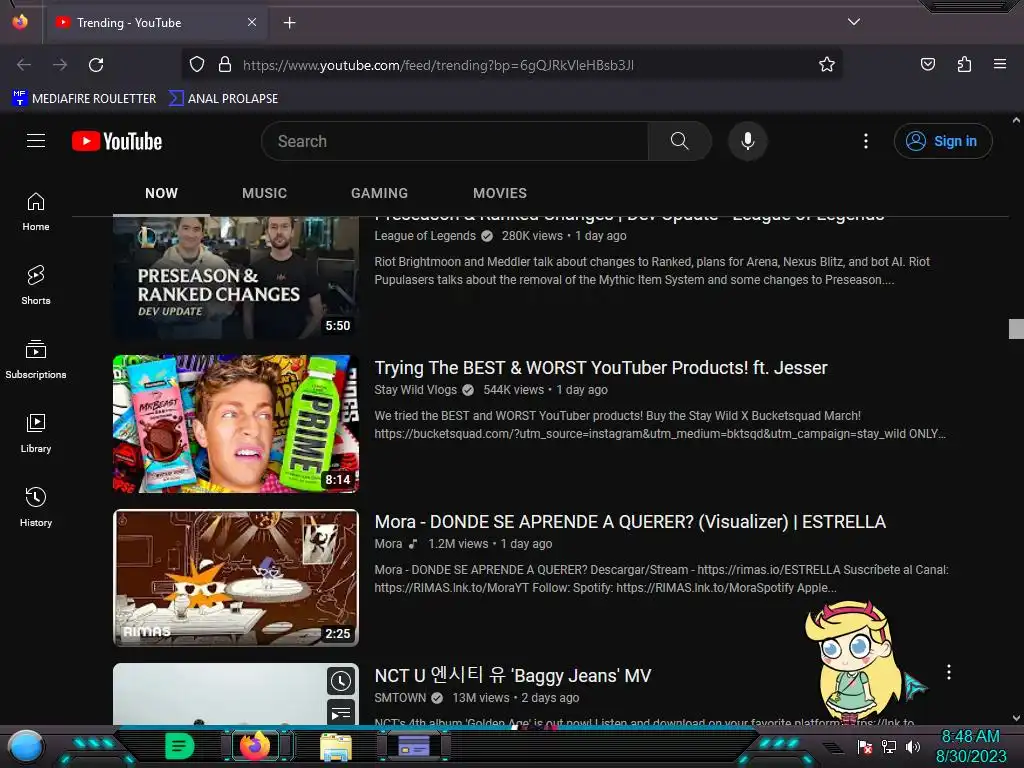Open File Explorer from taskbar
1024x768 pixels.
(336, 746)
